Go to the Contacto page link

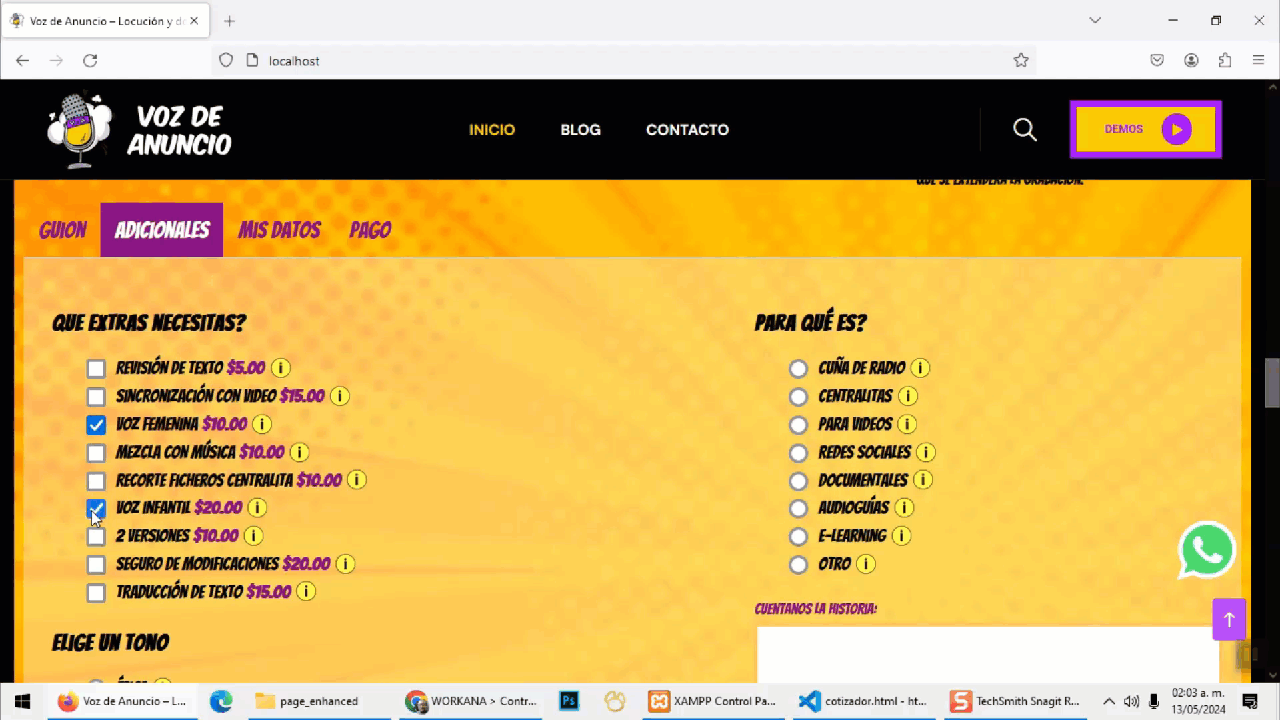[x=687, y=130]
